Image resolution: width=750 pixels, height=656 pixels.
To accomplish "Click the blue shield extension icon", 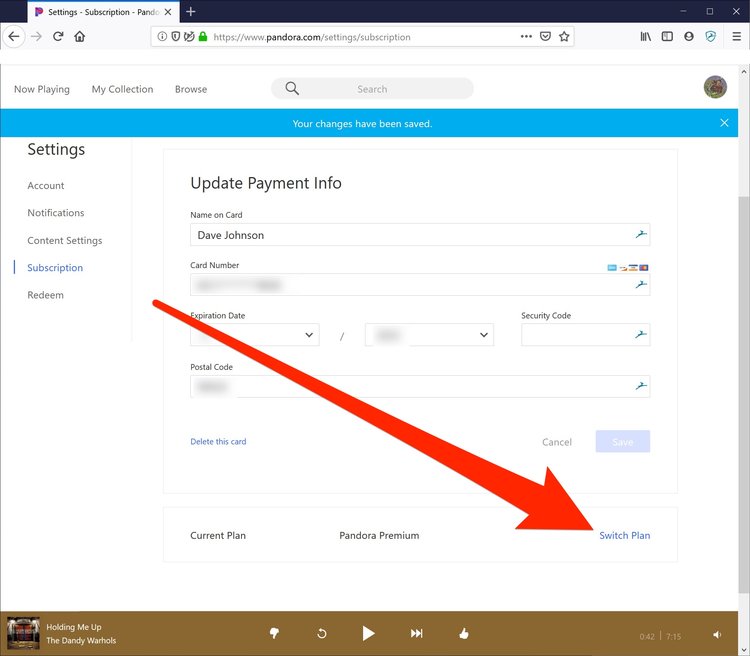I will [x=711, y=36].
